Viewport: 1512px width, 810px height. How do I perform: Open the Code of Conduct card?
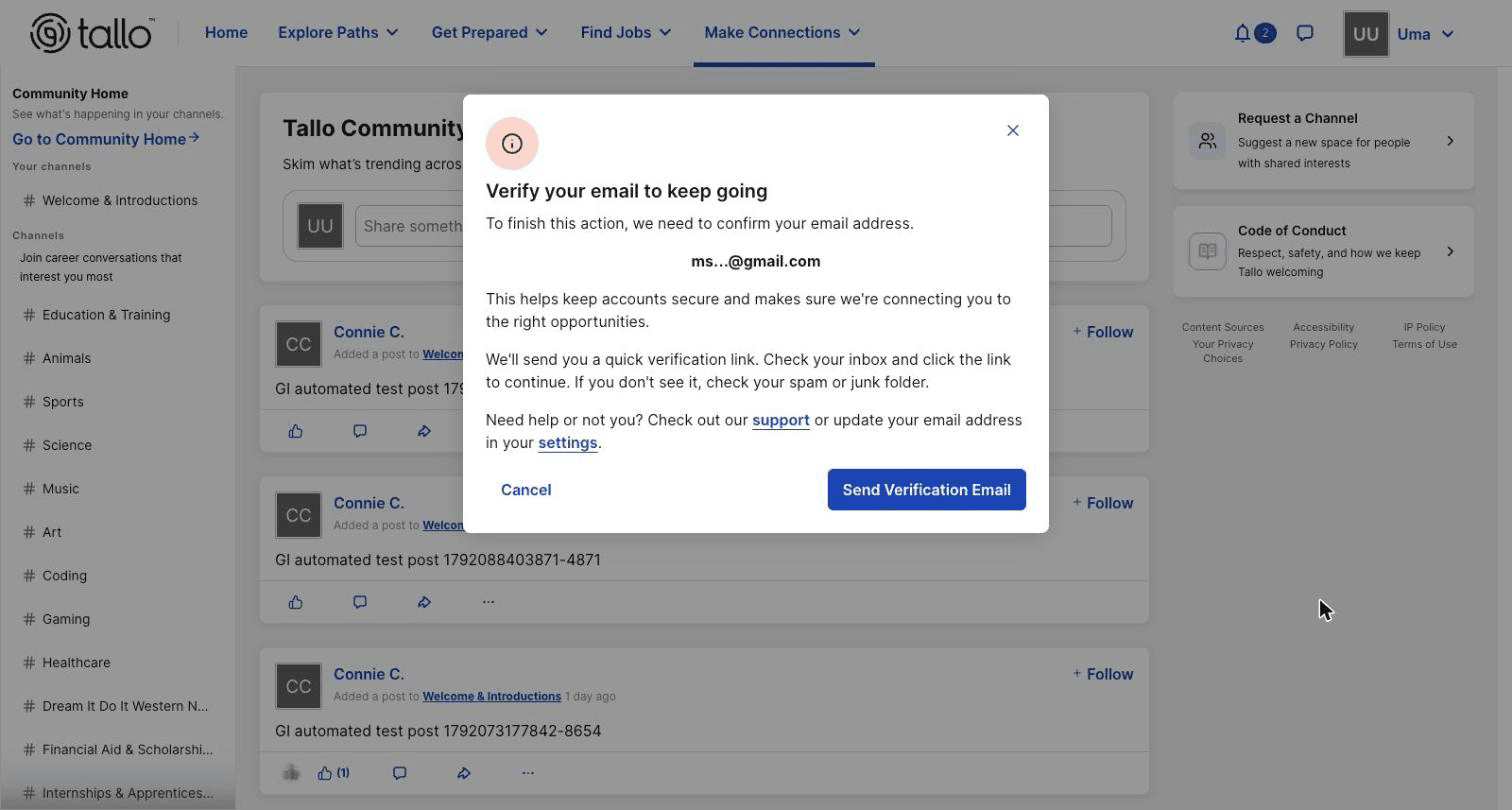(x=1323, y=251)
